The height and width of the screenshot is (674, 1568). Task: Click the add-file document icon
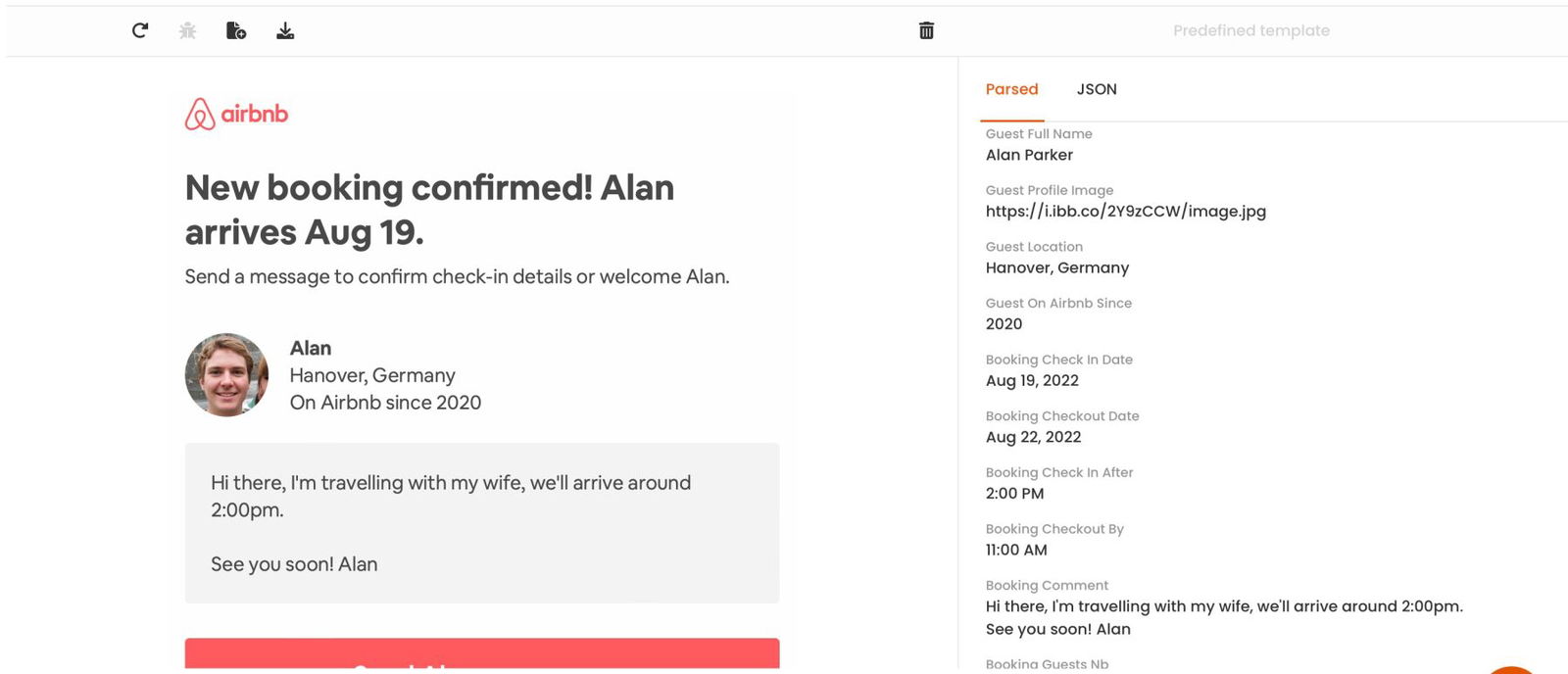tap(236, 31)
